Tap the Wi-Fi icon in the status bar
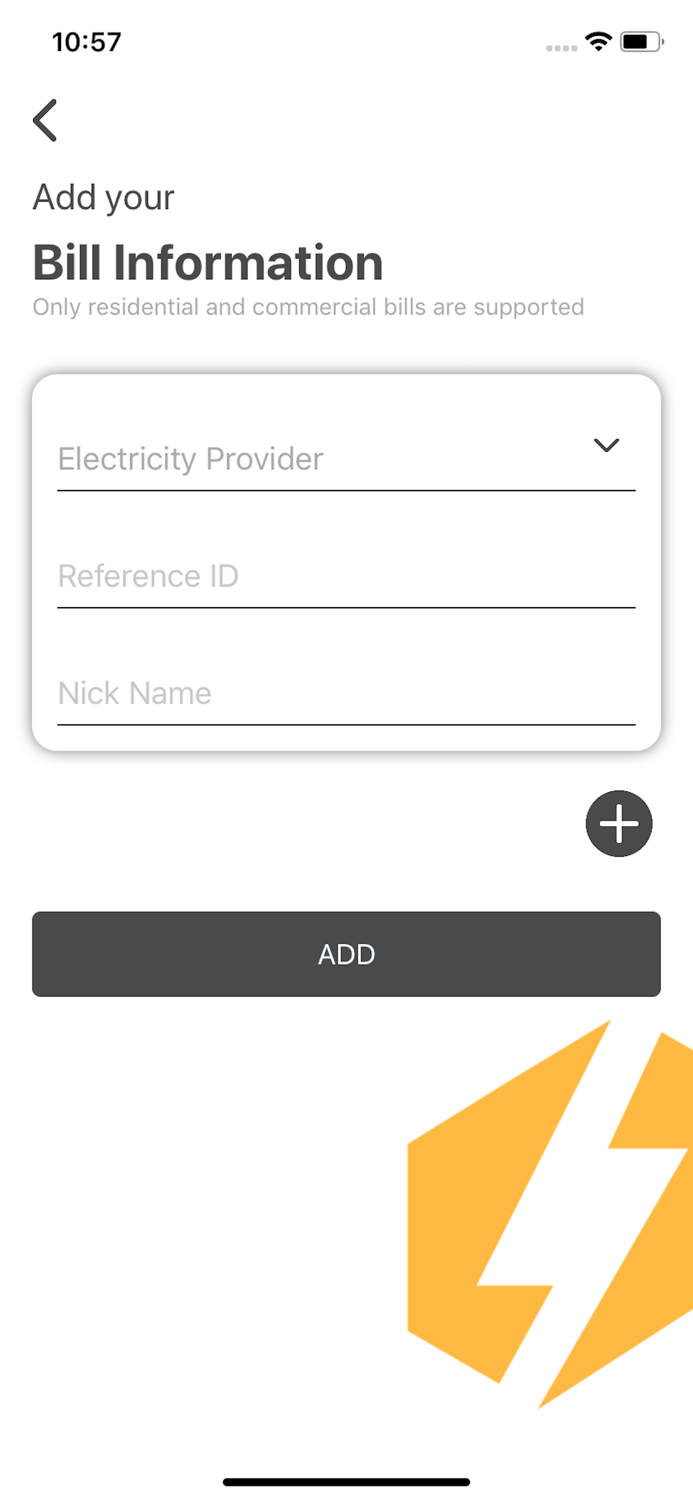Image resolution: width=693 pixels, height=1500 pixels. (x=597, y=42)
